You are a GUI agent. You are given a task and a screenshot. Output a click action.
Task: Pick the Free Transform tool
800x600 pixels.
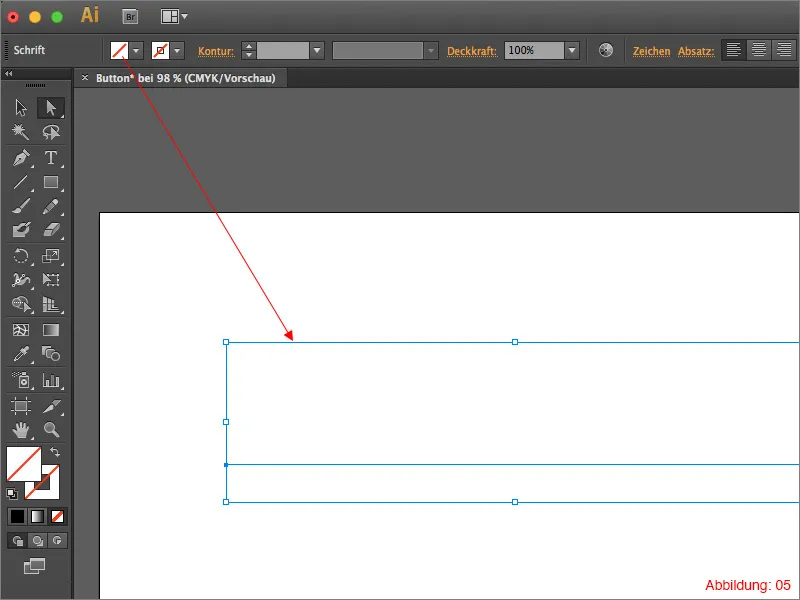tap(51, 280)
